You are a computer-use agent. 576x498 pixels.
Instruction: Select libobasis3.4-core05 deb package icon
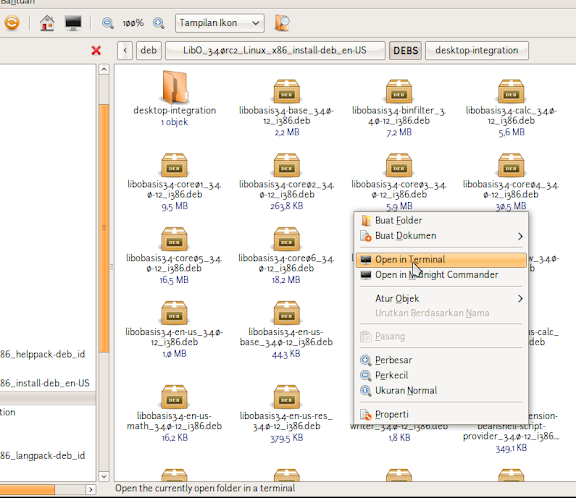click(x=174, y=239)
